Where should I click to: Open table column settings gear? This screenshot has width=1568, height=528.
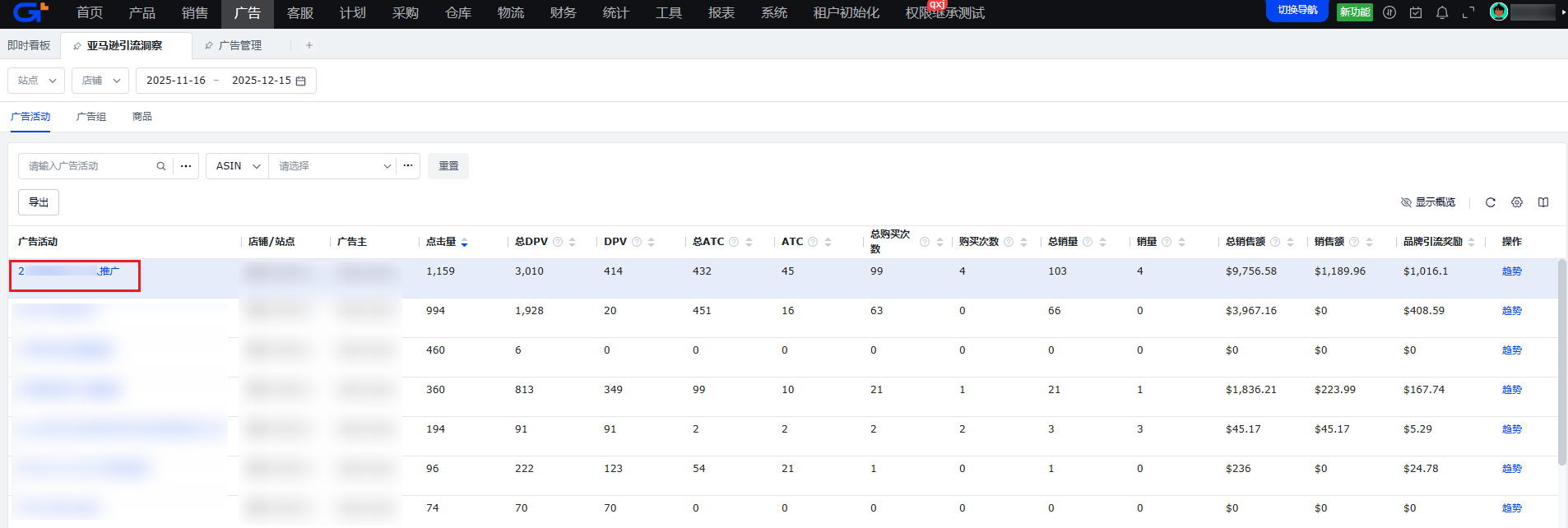1517,202
